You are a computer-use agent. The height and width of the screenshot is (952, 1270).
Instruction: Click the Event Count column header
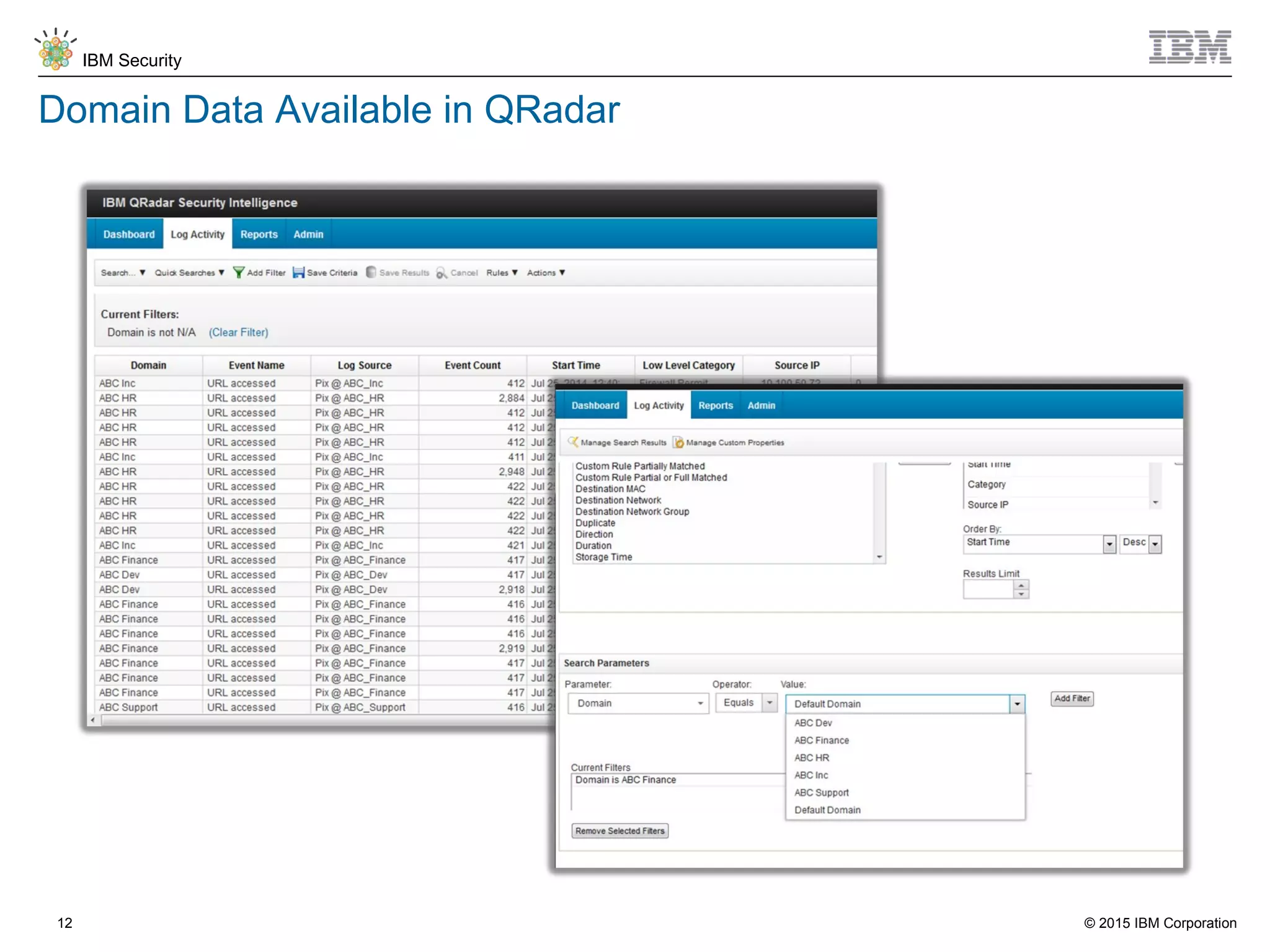472,366
